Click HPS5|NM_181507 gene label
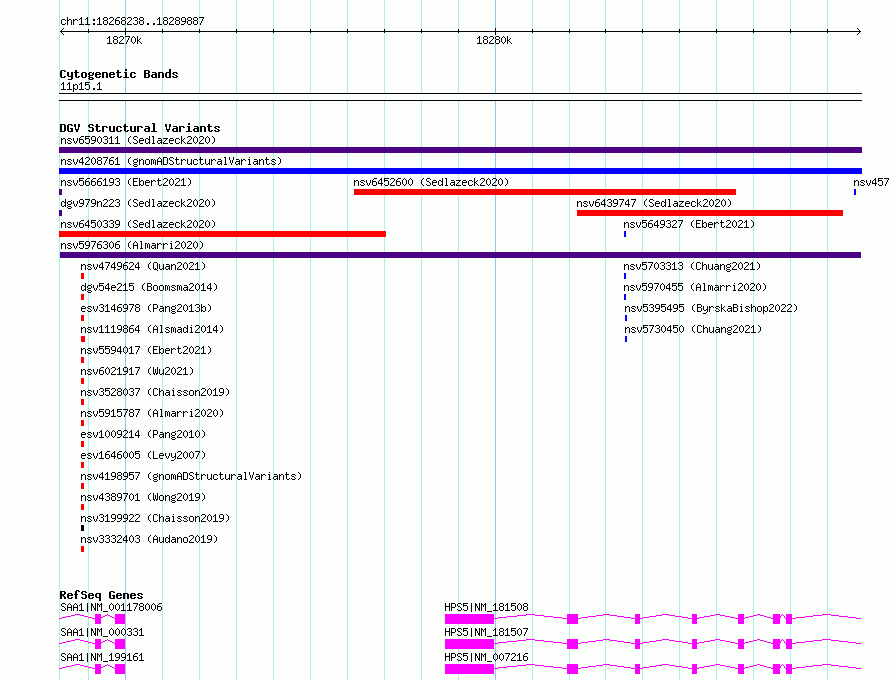Viewport: 890px width, 680px height. [x=486, y=632]
